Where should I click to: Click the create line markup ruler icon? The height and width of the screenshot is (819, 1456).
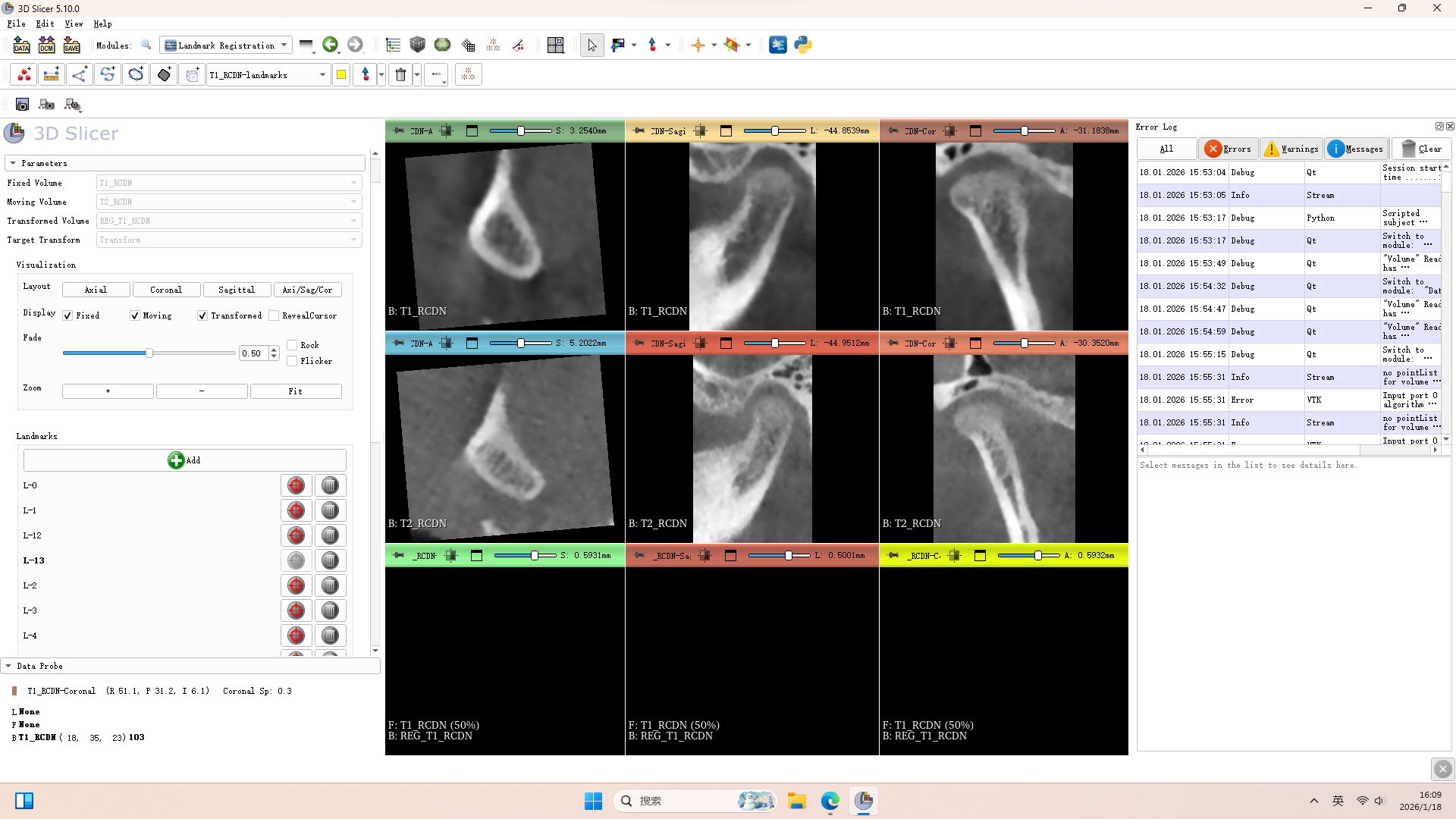coord(52,74)
